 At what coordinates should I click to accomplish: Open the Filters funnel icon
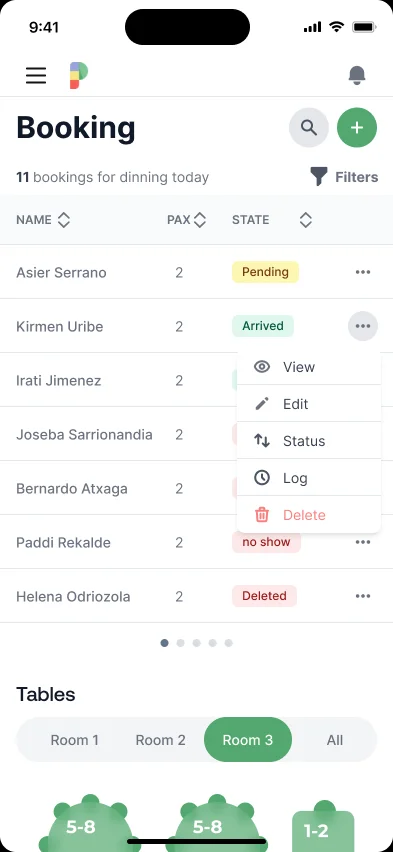(x=319, y=177)
